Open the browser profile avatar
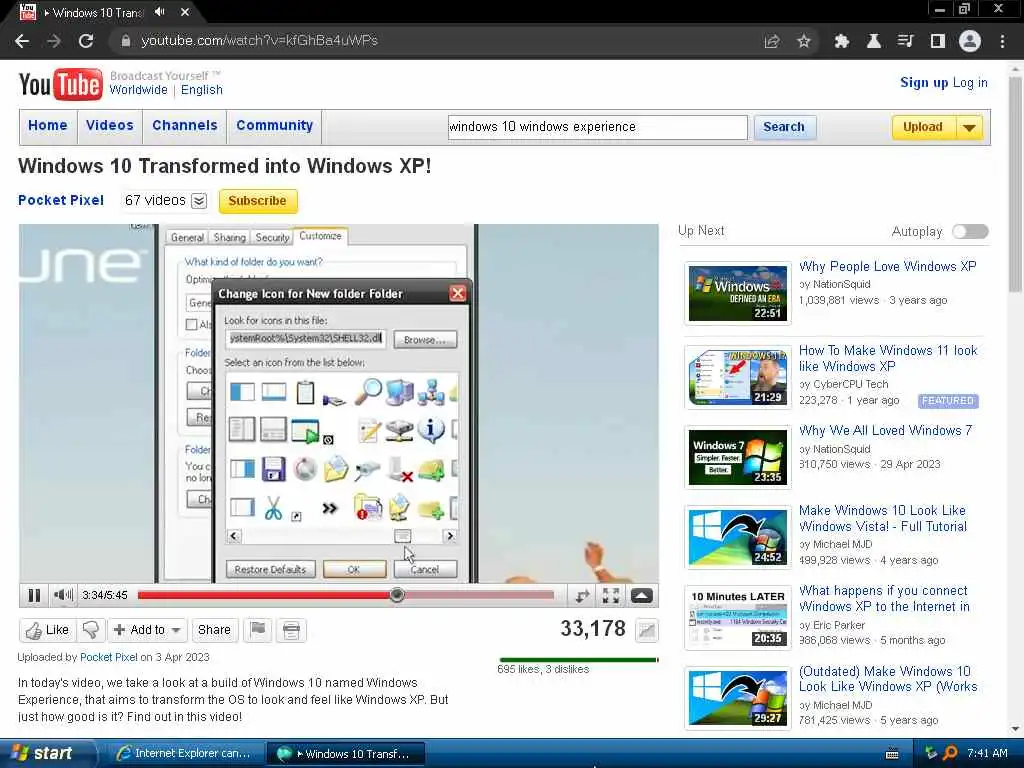The width and height of the screenshot is (1024, 768). tap(970, 41)
